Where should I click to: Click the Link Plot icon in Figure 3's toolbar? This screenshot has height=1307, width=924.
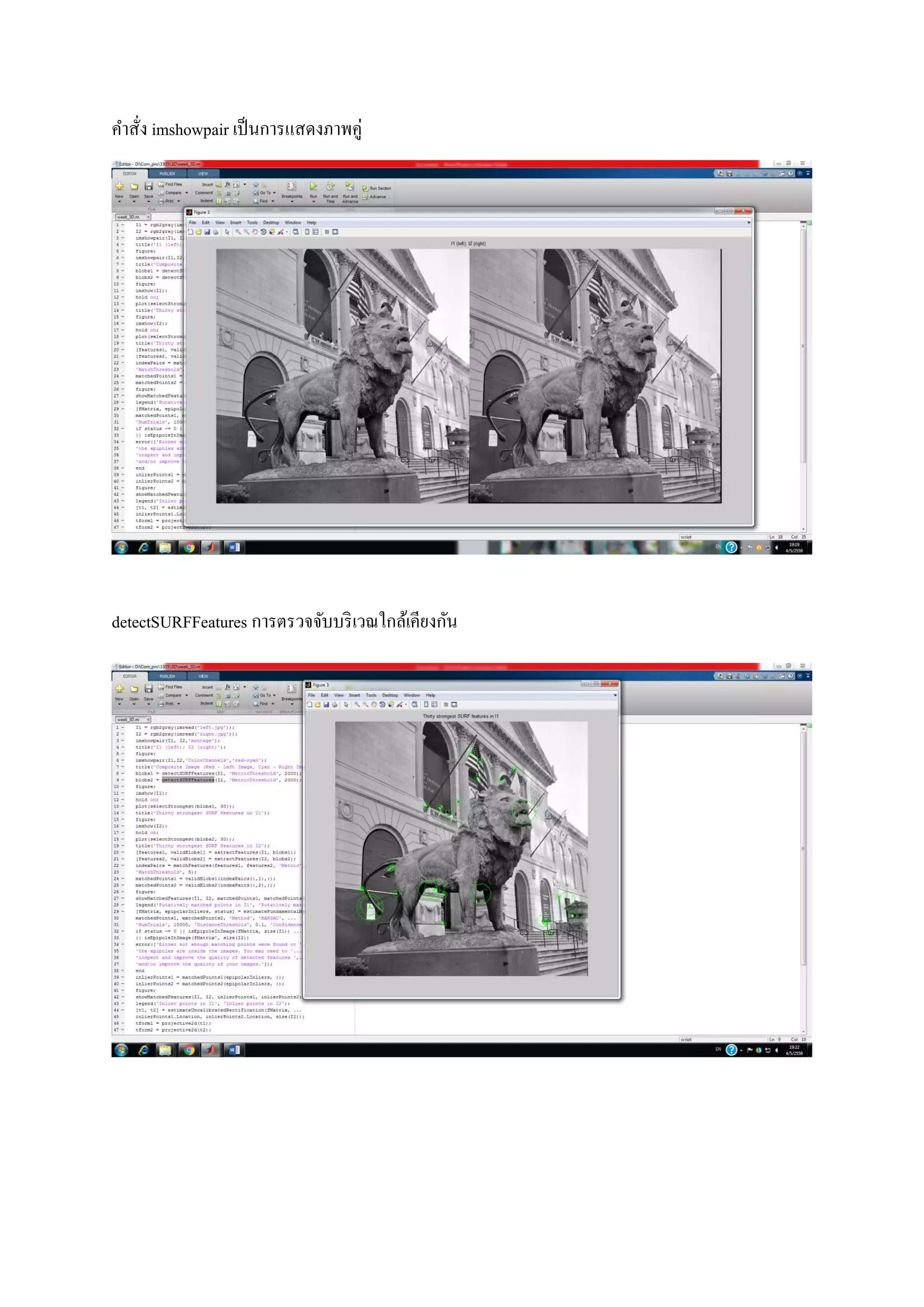coord(415,705)
